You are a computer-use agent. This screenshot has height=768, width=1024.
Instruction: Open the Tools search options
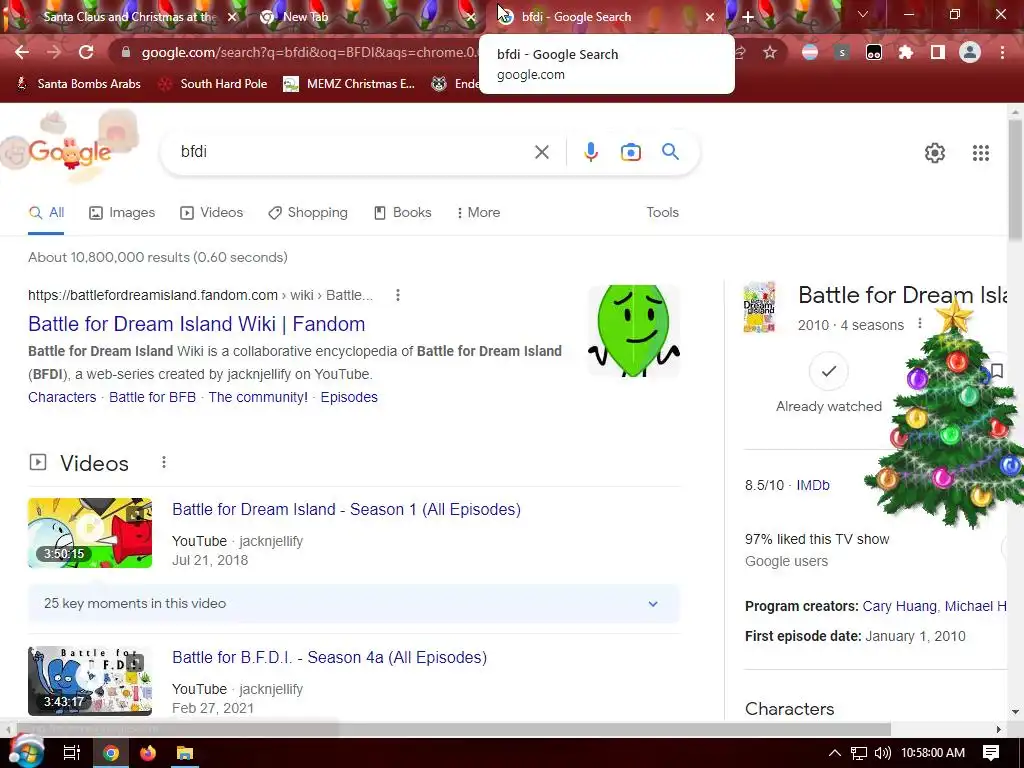coord(662,212)
